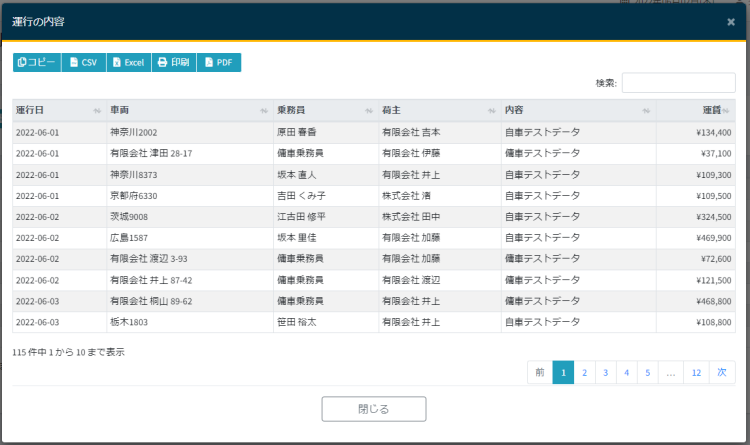Image resolution: width=750 pixels, height=445 pixels.
Task: Go to page 12 of results
Action: point(696,372)
